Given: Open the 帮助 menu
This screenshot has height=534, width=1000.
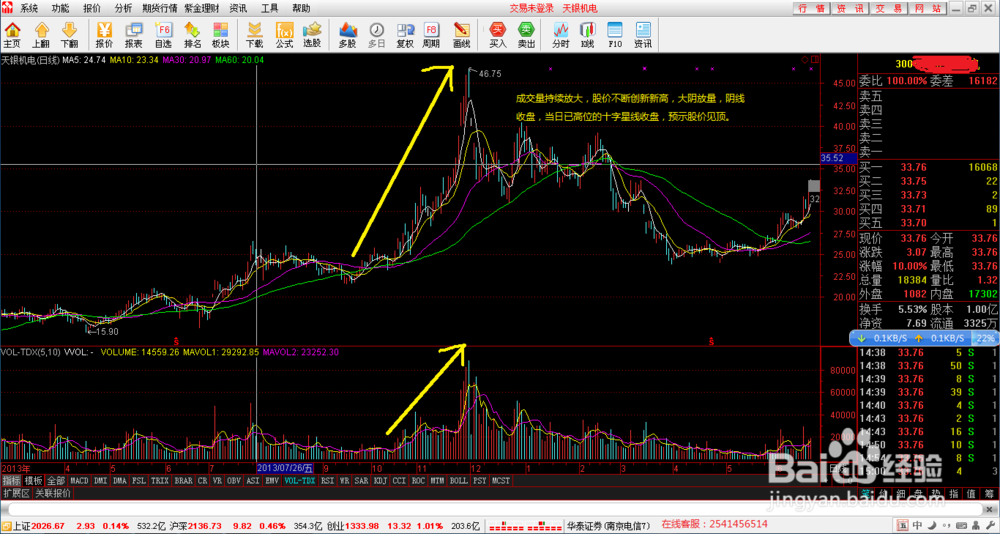Looking at the screenshot, I should pyautogui.click(x=302, y=8).
